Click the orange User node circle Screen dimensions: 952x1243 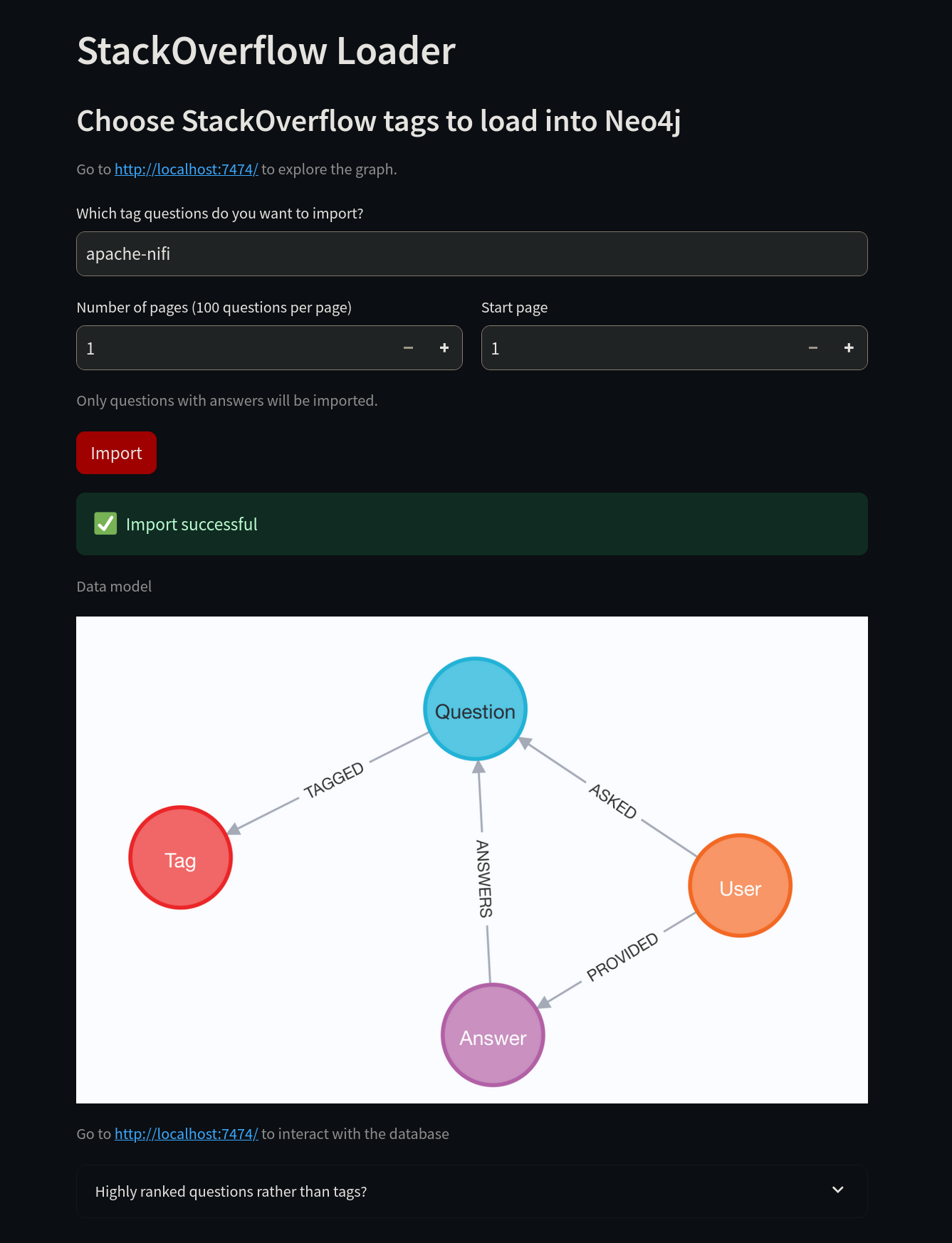[740, 886]
